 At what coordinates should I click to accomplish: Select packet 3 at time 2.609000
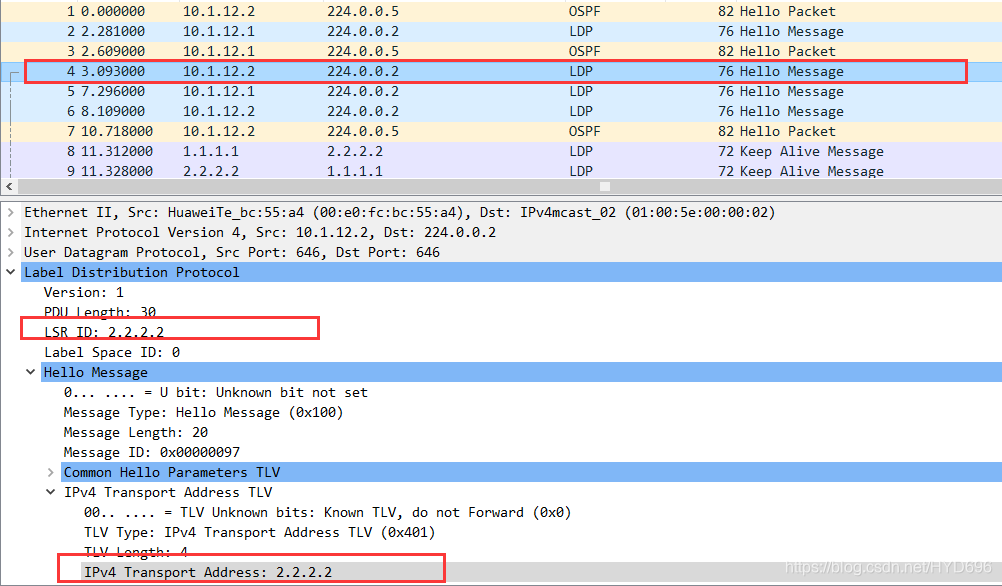(501, 51)
